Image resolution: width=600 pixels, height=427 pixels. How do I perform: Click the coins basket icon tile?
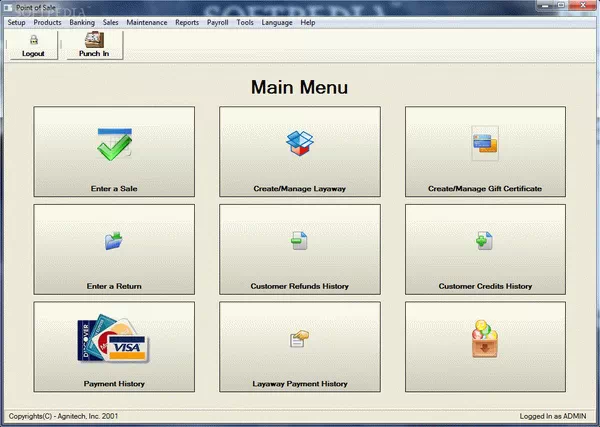[485, 342]
